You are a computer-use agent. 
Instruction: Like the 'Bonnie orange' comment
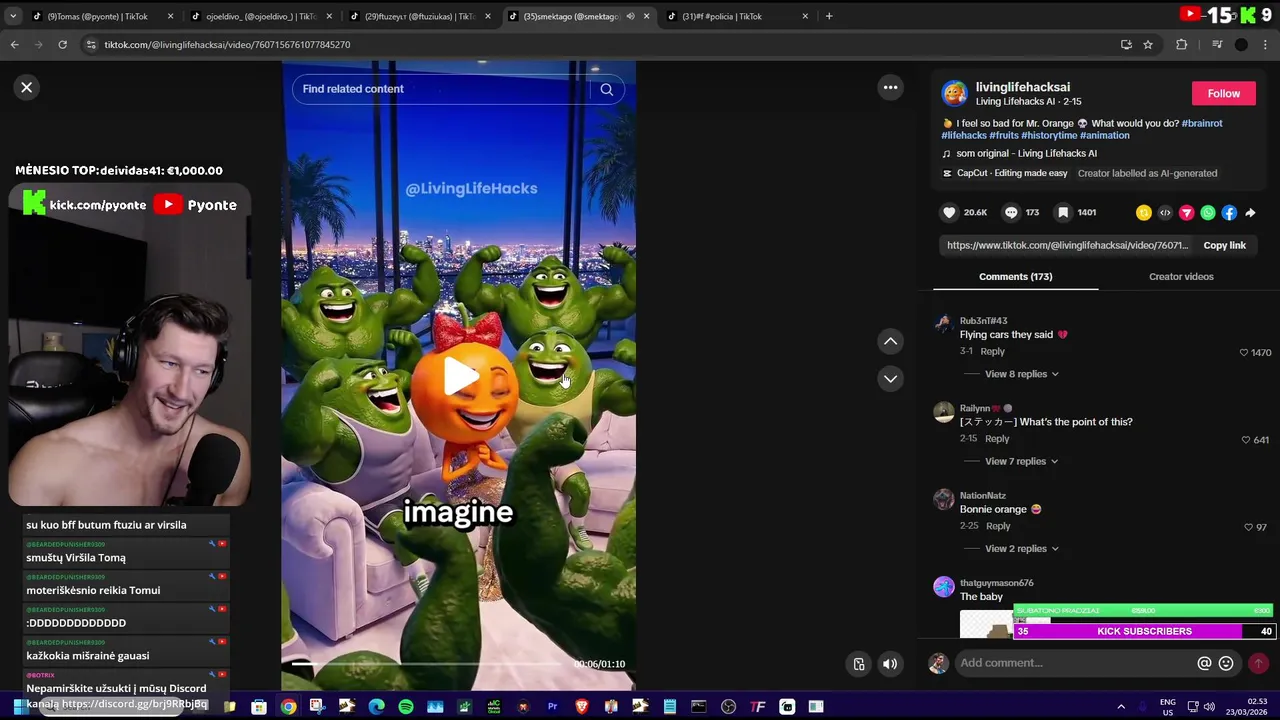(1248, 527)
